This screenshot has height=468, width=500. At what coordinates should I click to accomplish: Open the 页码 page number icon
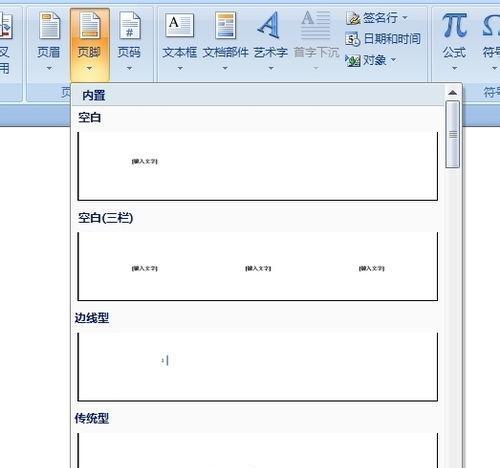coord(130,25)
